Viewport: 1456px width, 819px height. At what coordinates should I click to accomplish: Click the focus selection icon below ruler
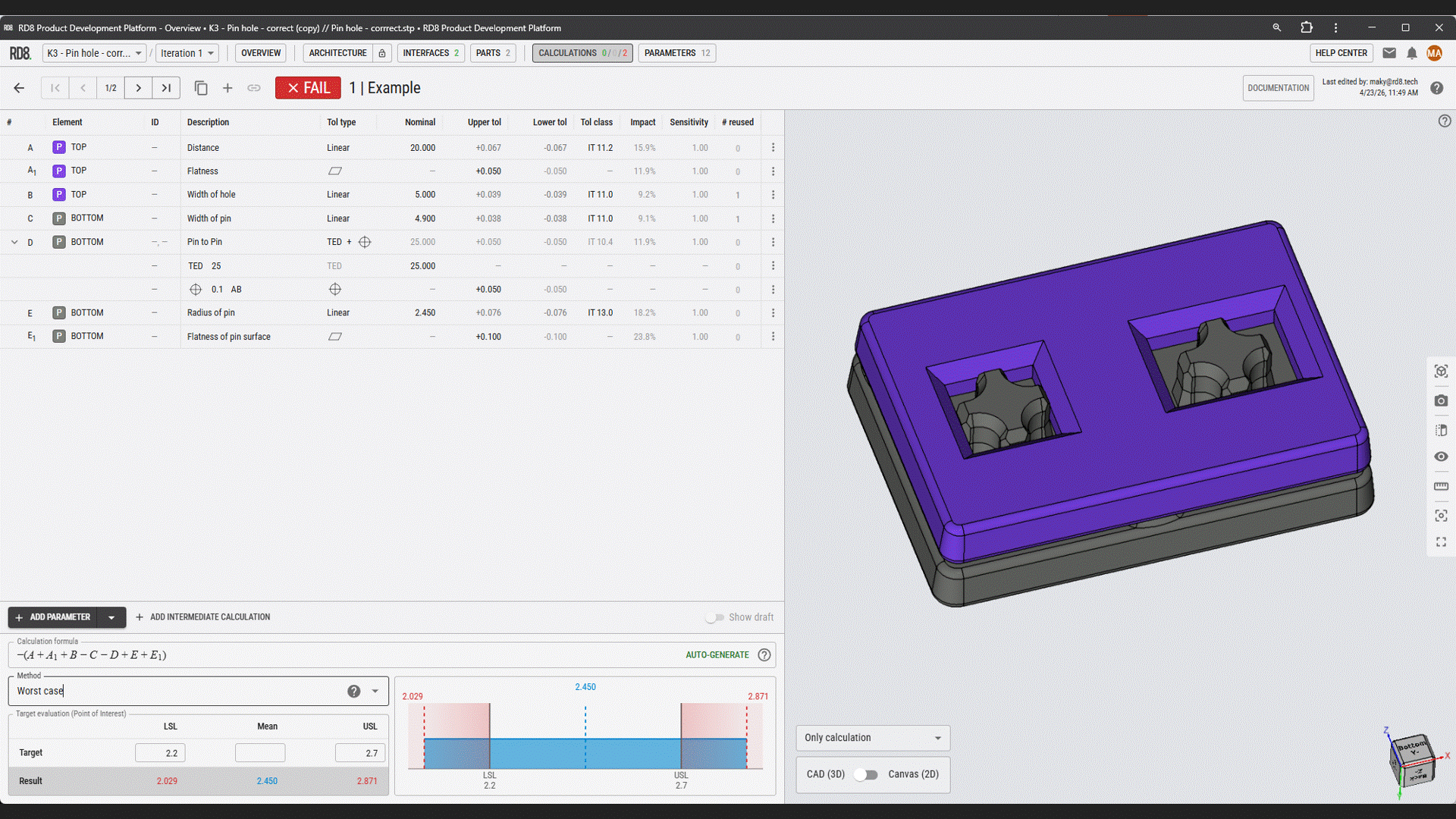(1441, 516)
